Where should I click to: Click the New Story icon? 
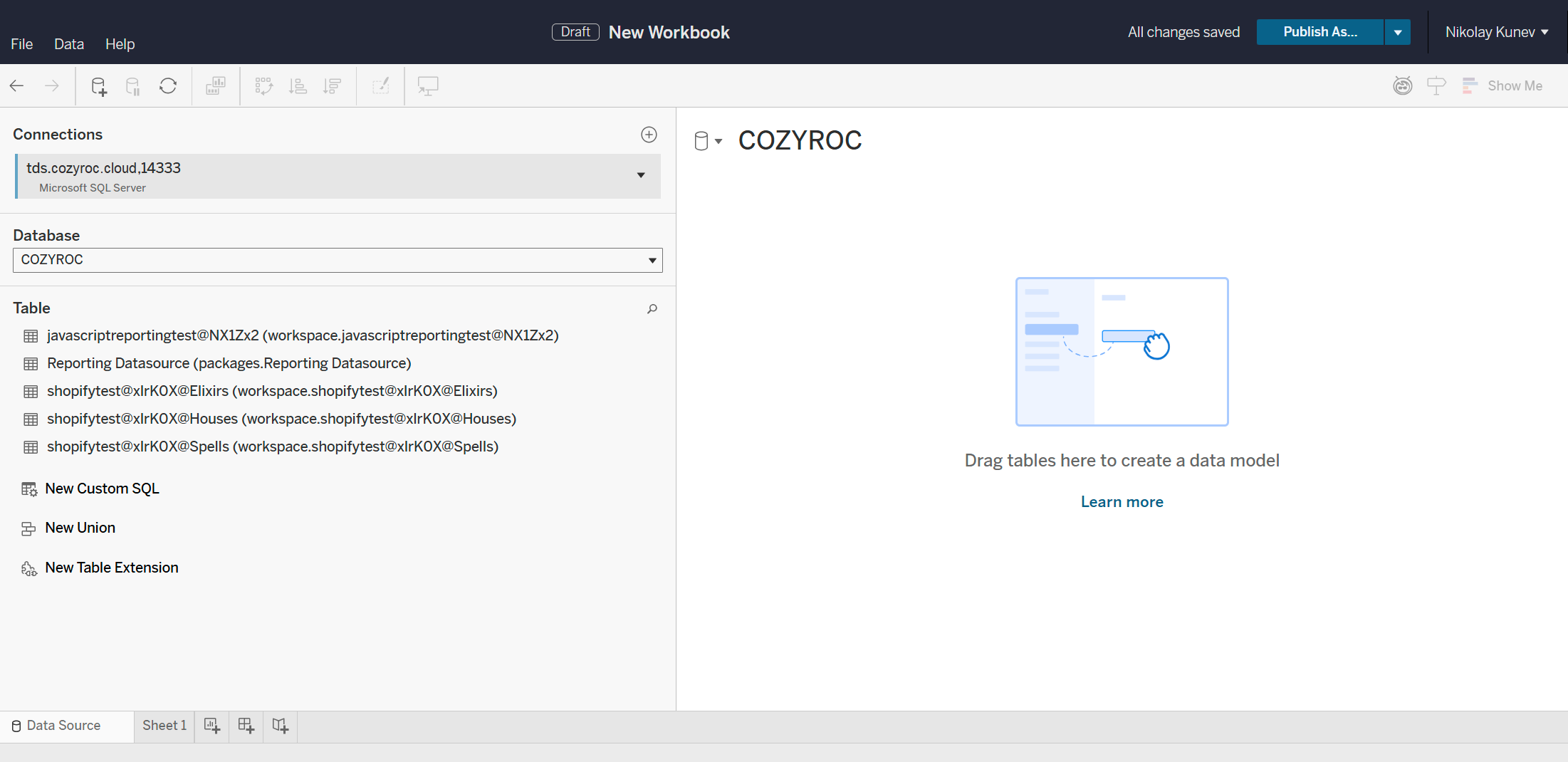[280, 726]
